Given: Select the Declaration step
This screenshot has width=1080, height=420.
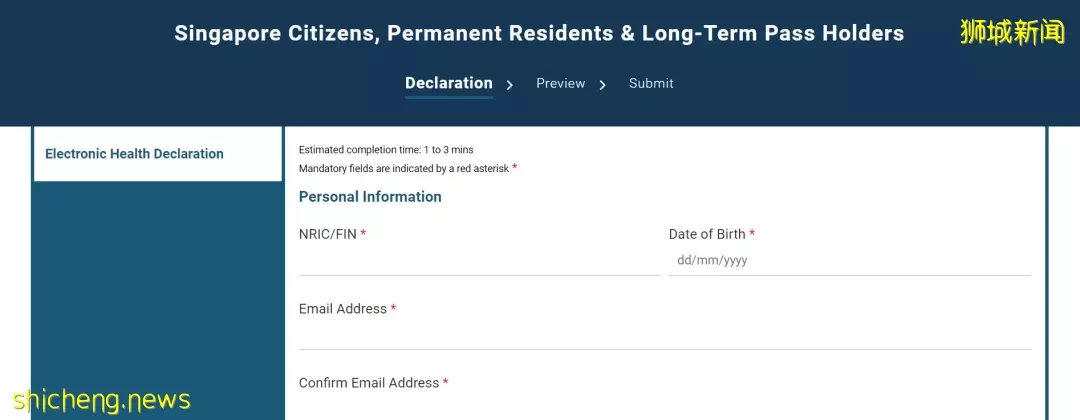Looking at the screenshot, I should coord(448,83).
